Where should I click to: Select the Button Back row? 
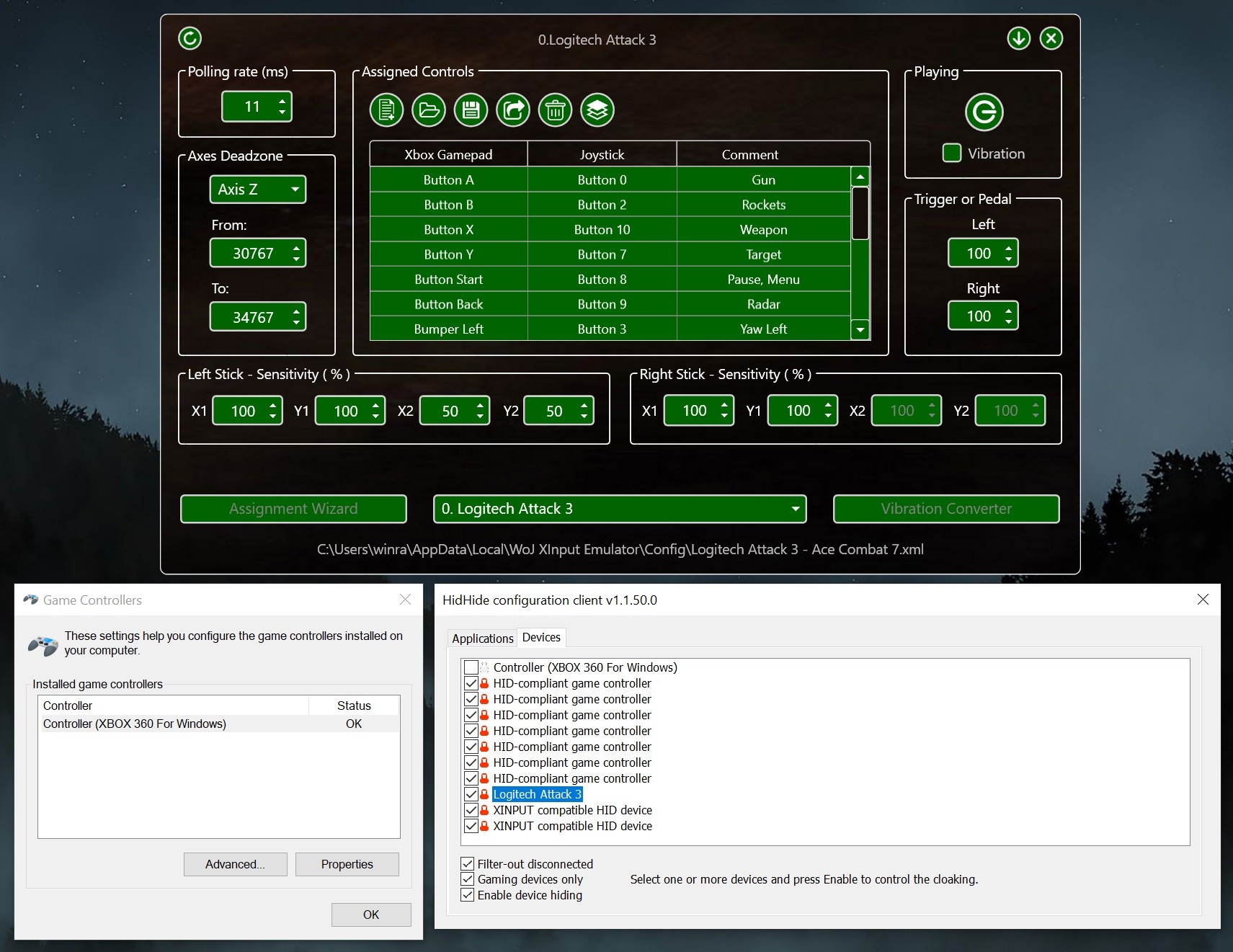(x=610, y=304)
